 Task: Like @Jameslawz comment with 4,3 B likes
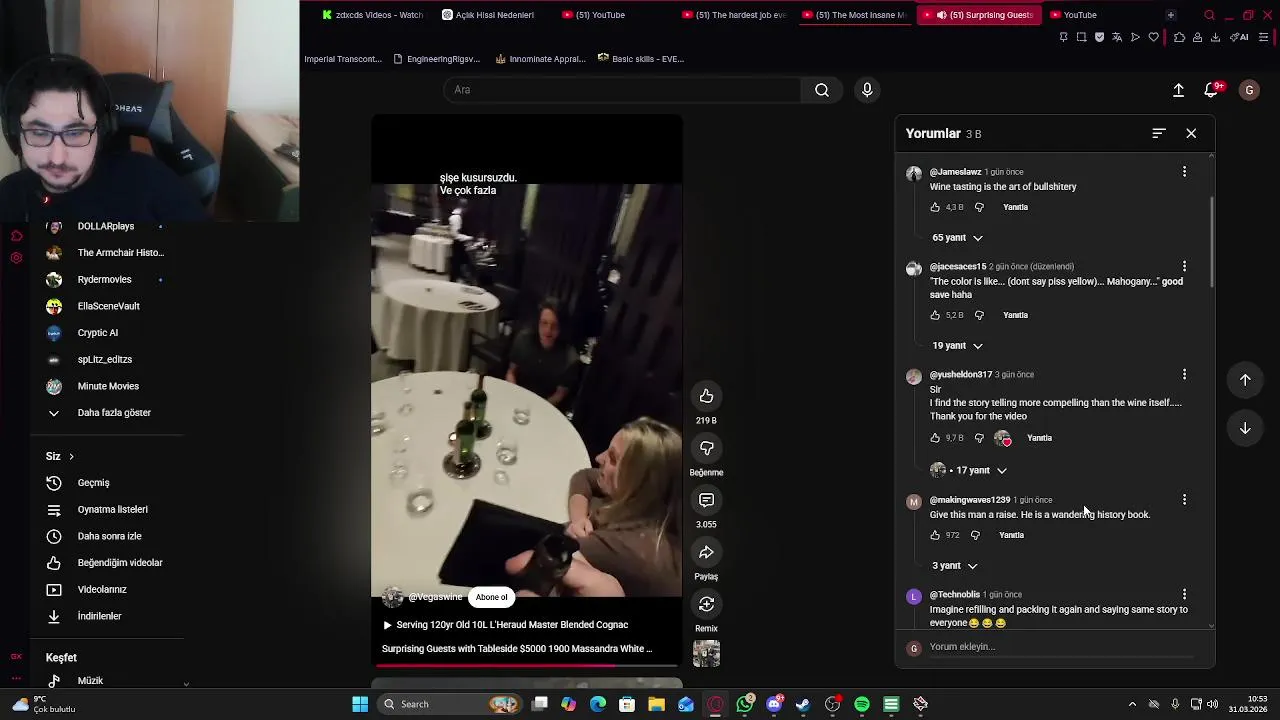pos(935,207)
